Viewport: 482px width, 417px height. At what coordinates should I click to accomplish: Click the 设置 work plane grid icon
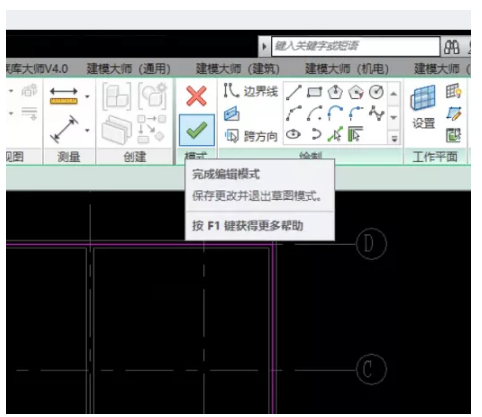(x=423, y=98)
